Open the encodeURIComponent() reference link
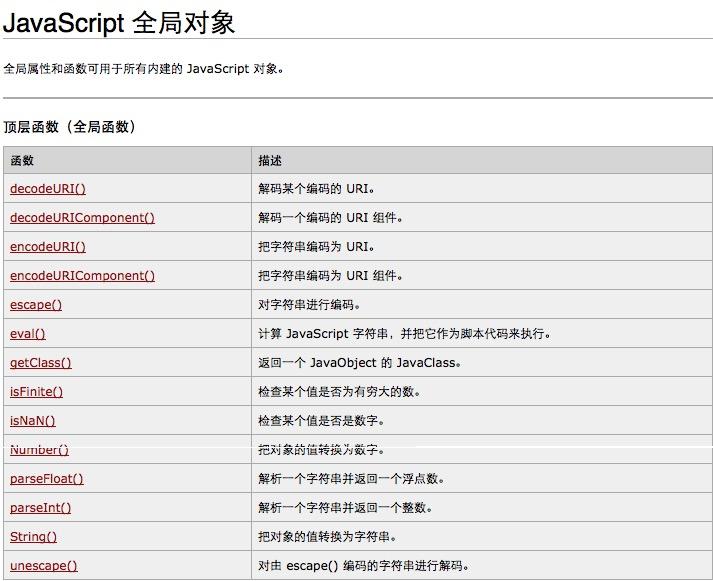Screen dimensions: 713x581 point(82,276)
